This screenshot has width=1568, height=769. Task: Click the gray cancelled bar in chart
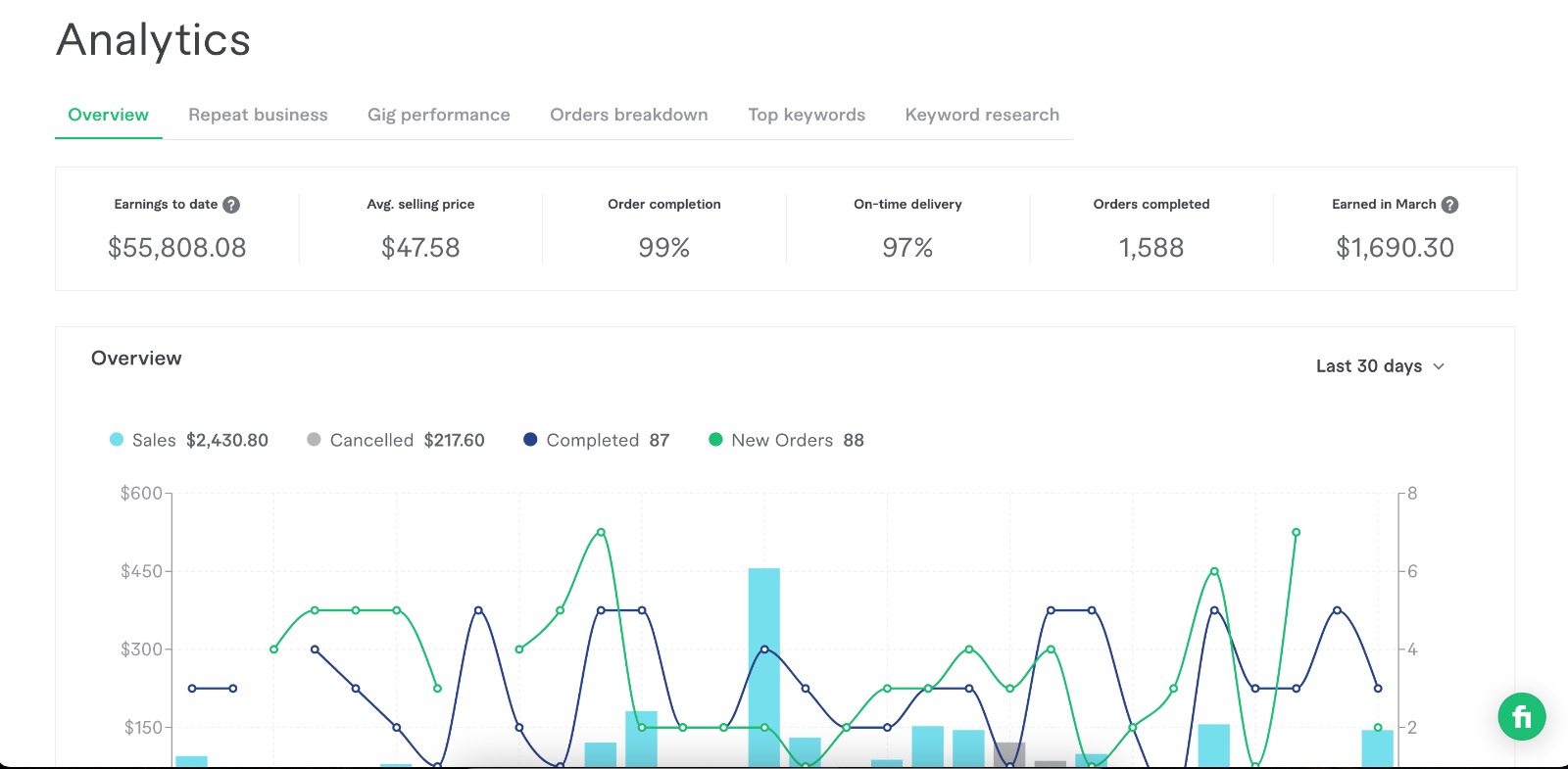1008,754
